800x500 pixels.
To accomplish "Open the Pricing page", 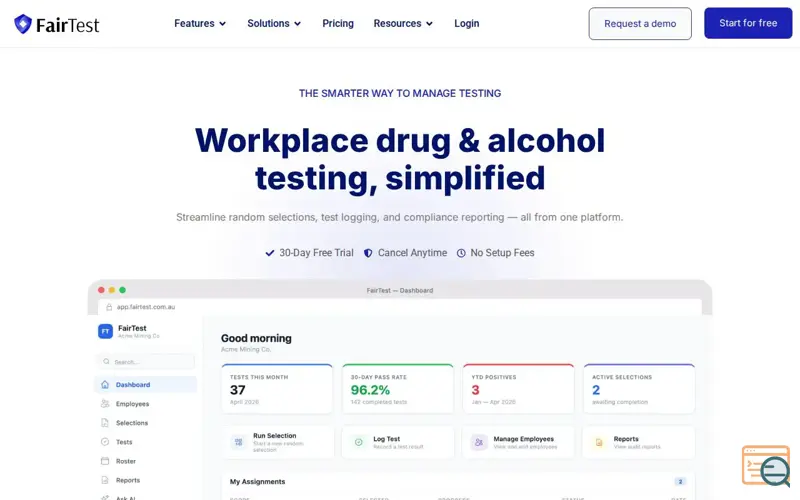I will click(338, 23).
